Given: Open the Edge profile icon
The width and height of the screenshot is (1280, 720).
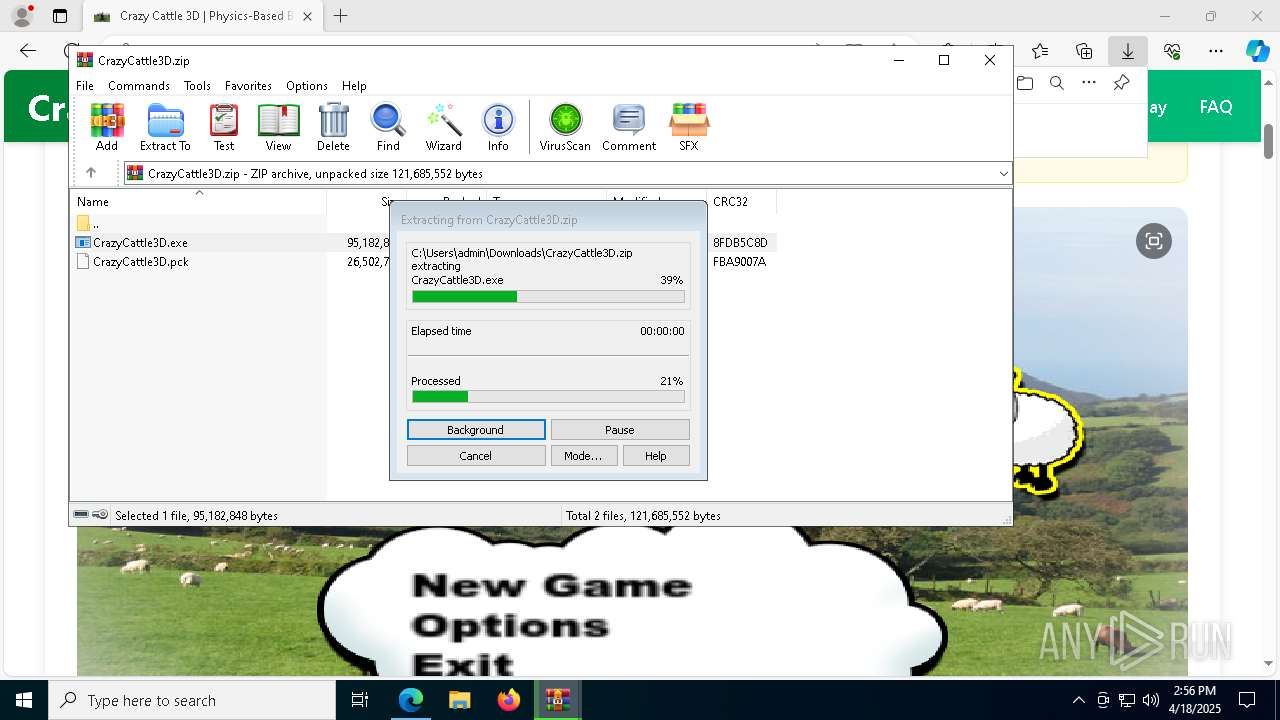Looking at the screenshot, I should [x=22, y=16].
